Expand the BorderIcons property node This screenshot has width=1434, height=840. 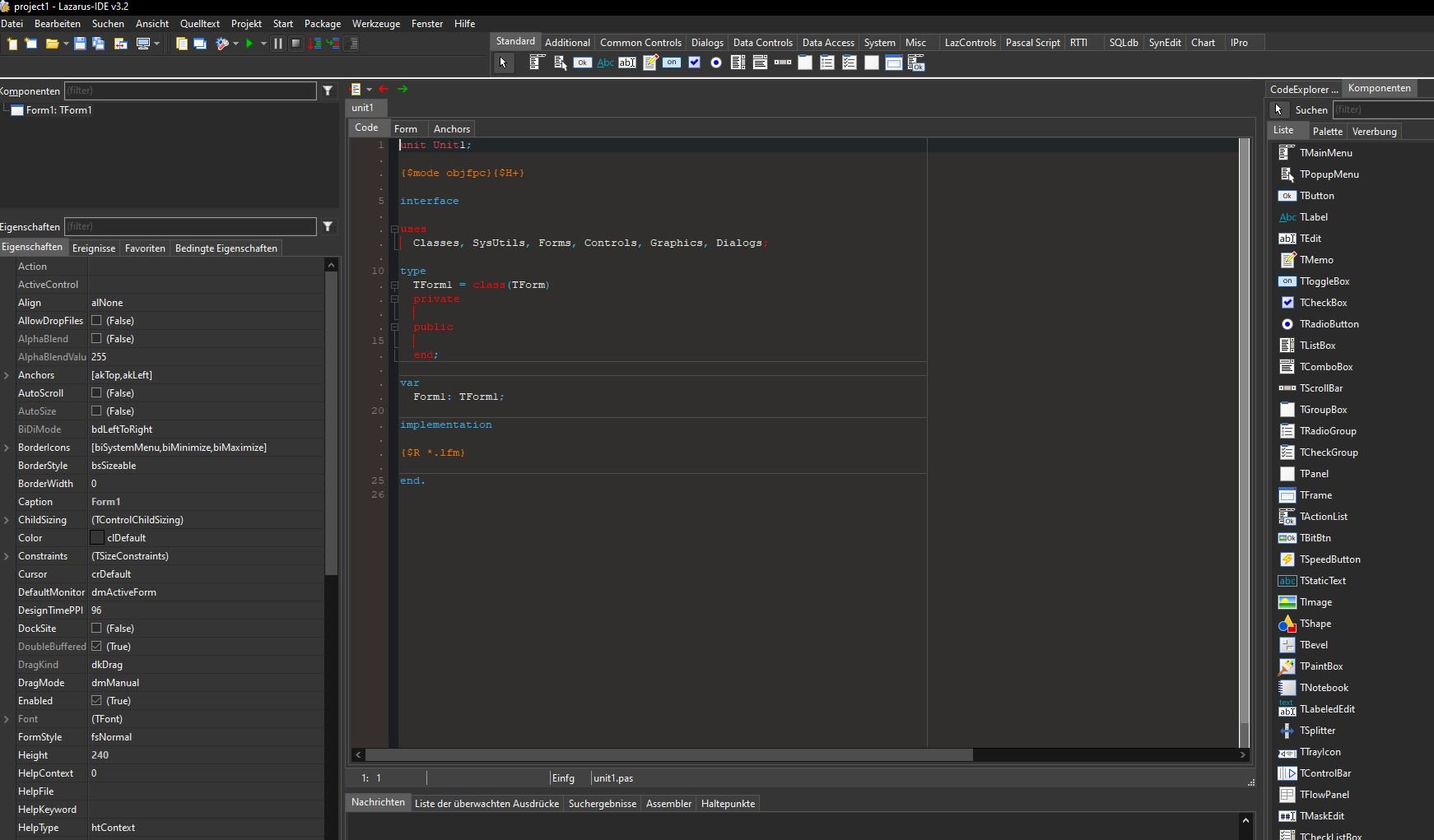click(7, 448)
